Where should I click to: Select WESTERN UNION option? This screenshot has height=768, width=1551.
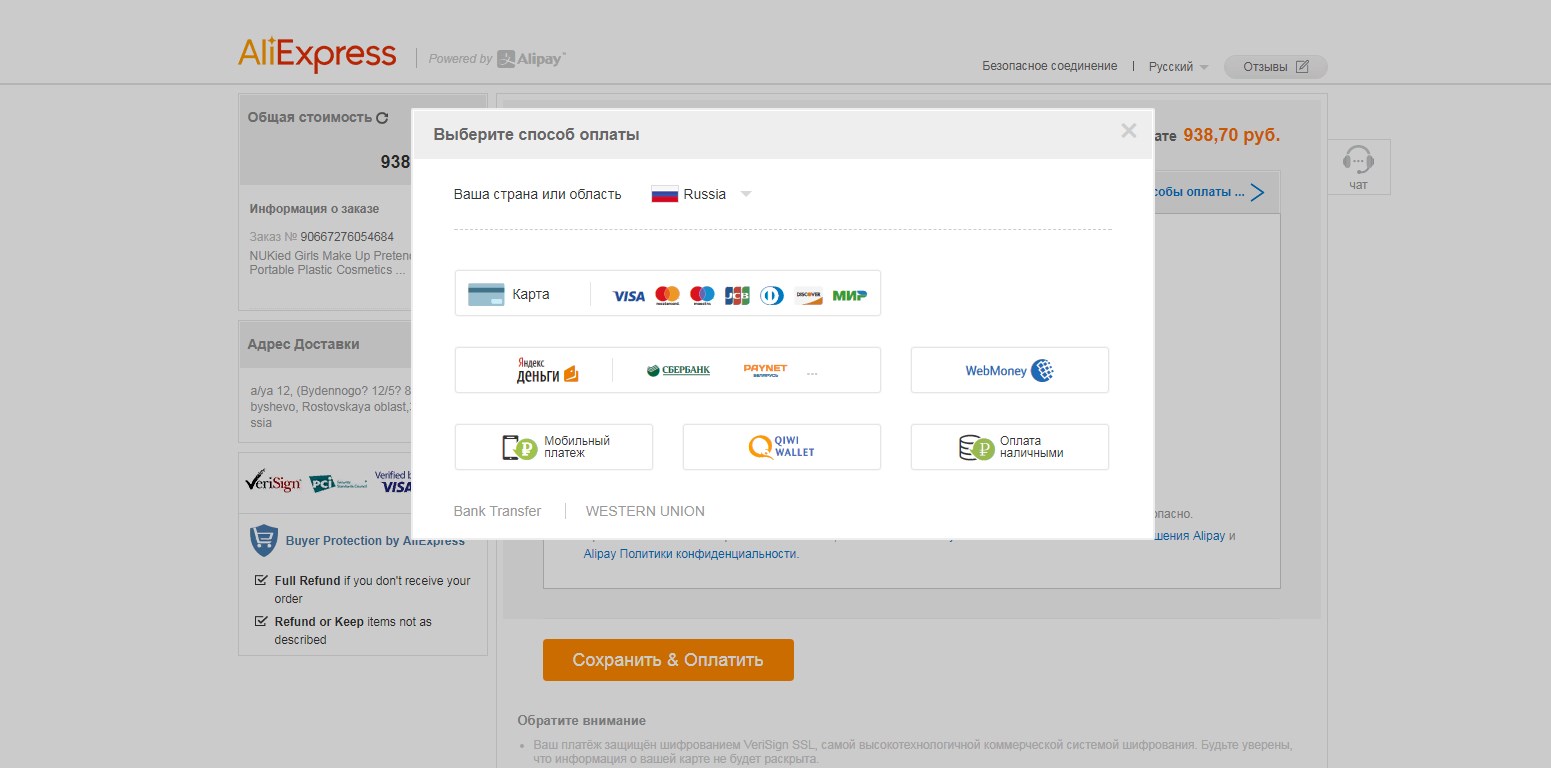coord(645,511)
